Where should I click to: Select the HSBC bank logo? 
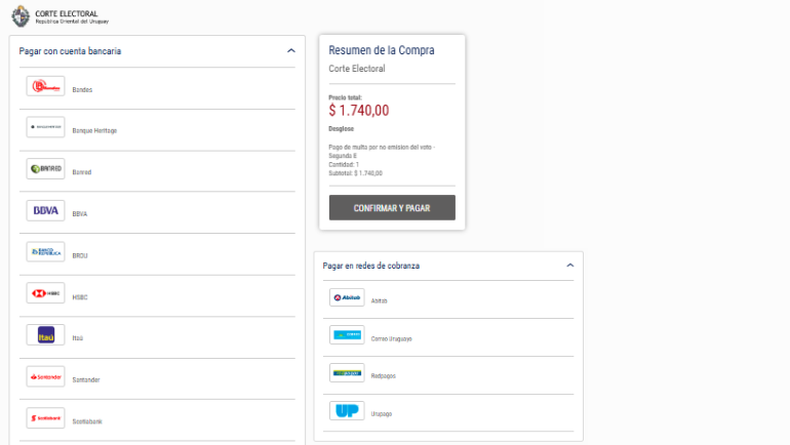click(45, 293)
